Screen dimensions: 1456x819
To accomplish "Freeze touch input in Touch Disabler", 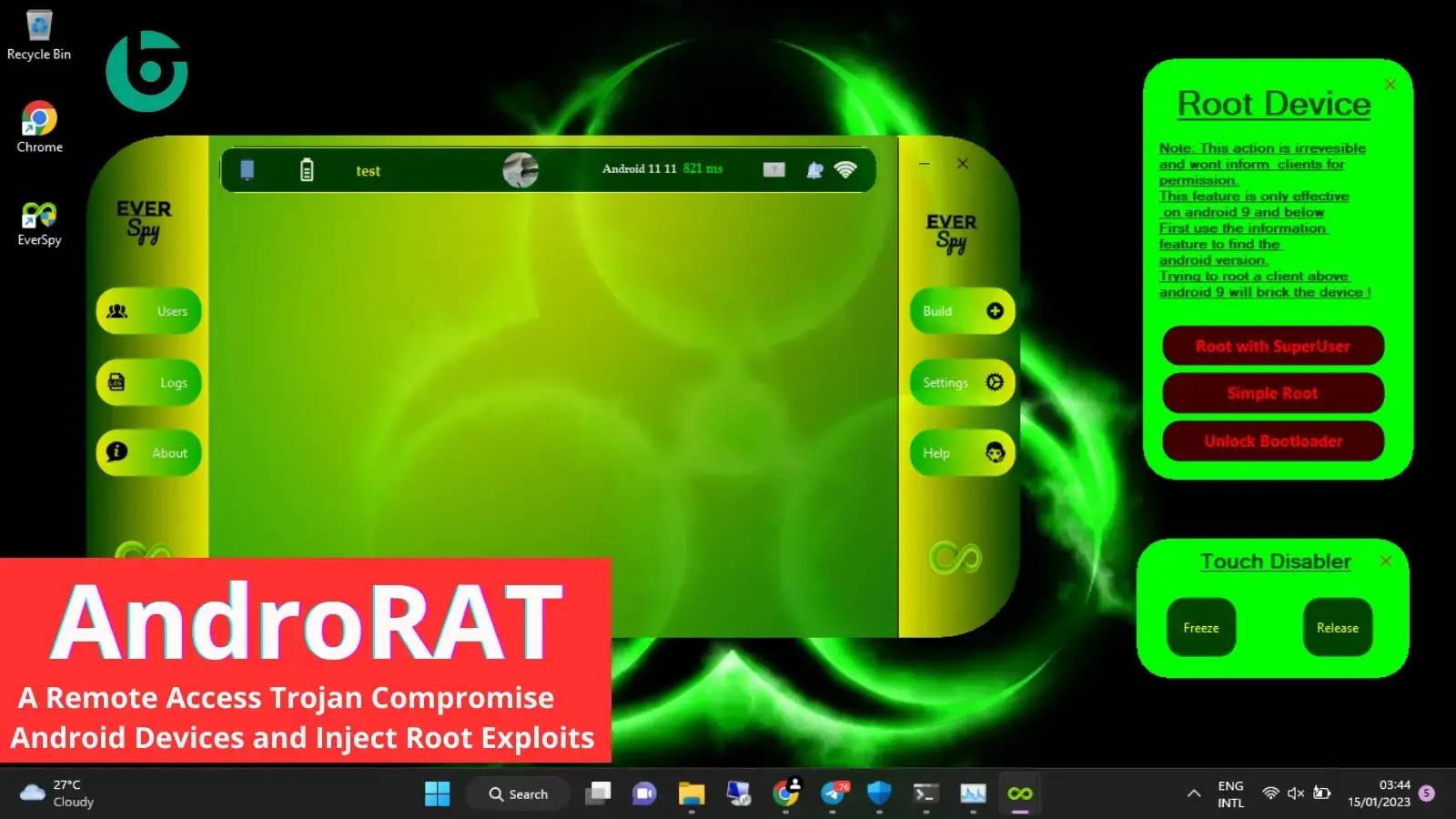I will pos(1201,627).
